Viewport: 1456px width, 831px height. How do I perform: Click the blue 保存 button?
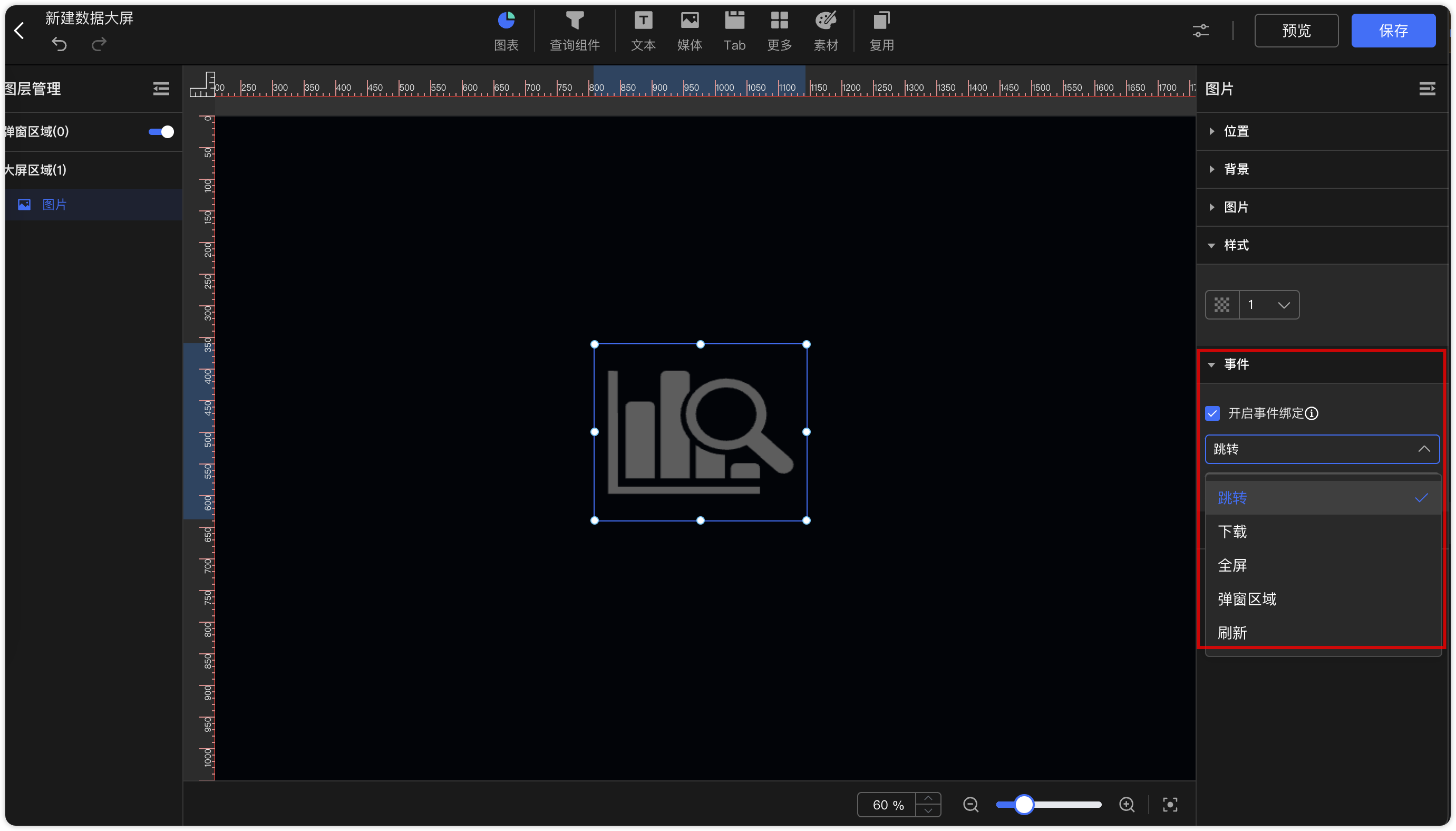tap(1393, 31)
